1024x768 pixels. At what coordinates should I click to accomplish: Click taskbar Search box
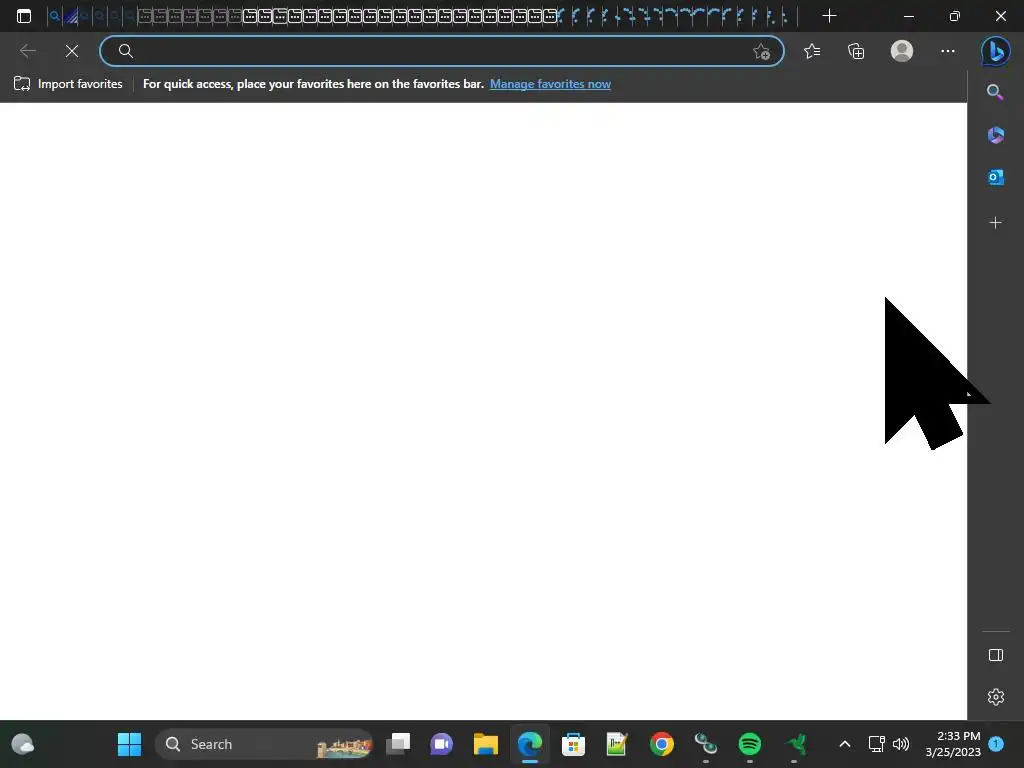(x=264, y=744)
